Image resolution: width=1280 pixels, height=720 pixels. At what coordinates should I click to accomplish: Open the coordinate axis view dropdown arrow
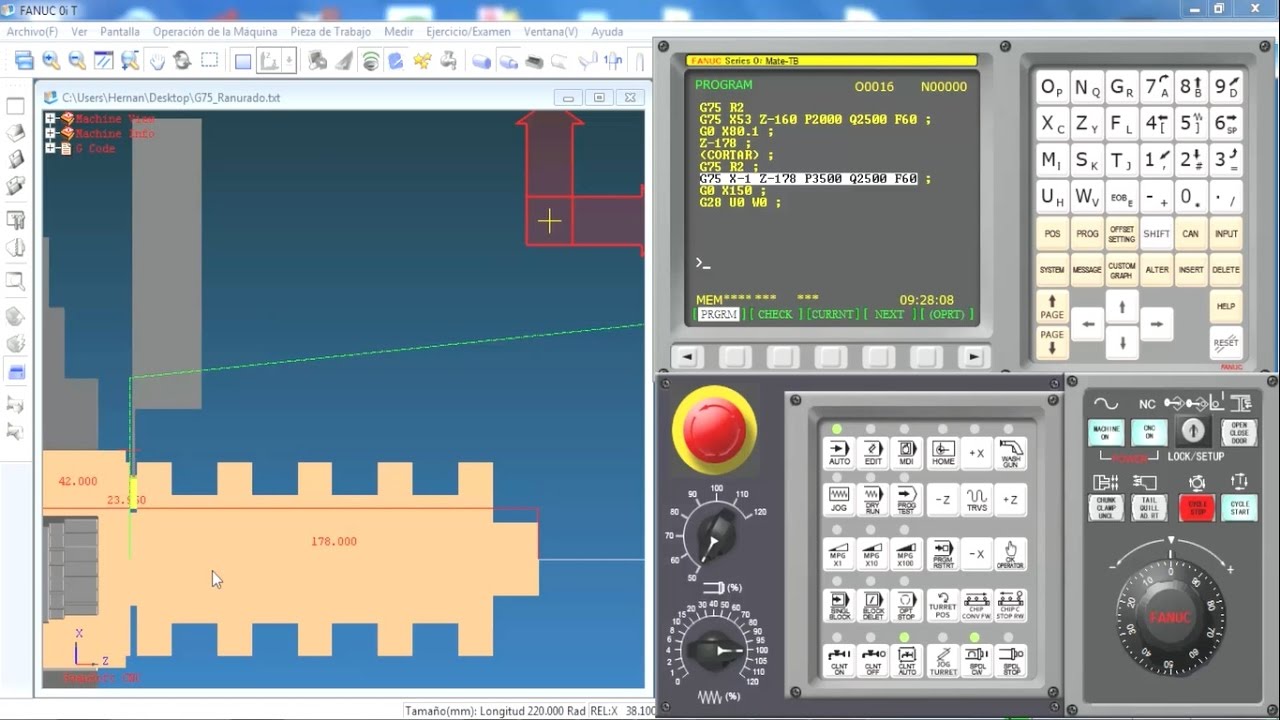pos(289,61)
